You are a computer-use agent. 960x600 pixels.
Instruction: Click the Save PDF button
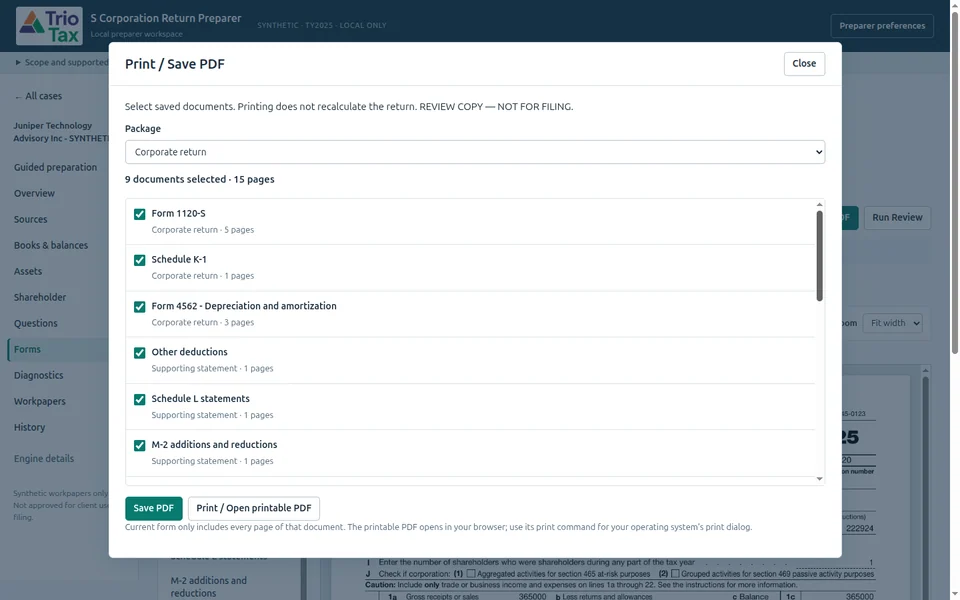(x=154, y=508)
